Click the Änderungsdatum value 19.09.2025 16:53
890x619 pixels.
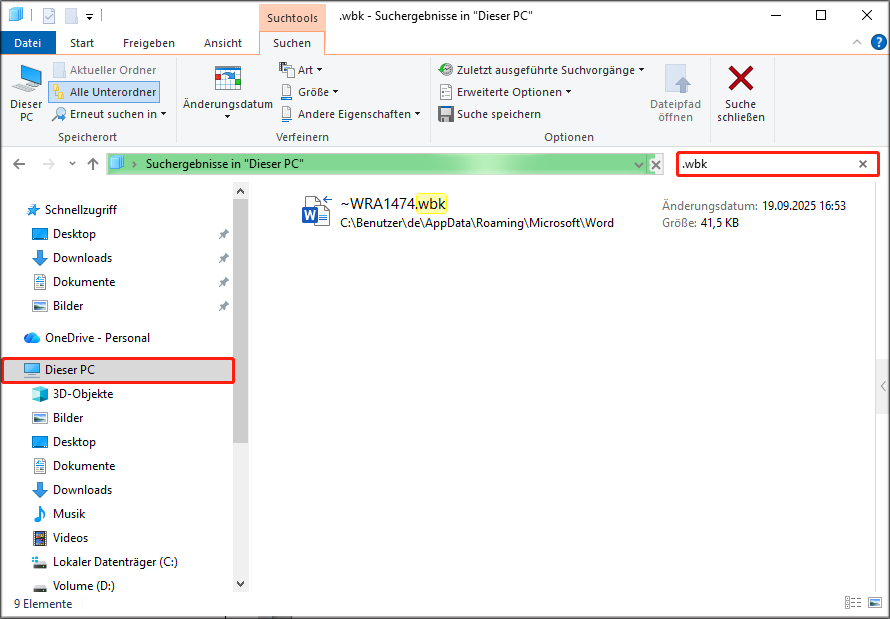(804, 206)
